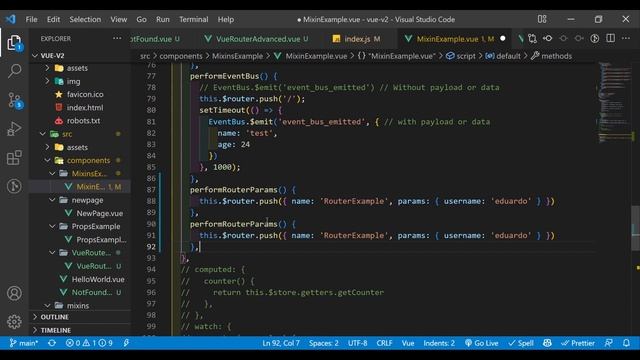This screenshot has height=360, width=640.
Task: Open the Help menu
Action: (226, 19)
